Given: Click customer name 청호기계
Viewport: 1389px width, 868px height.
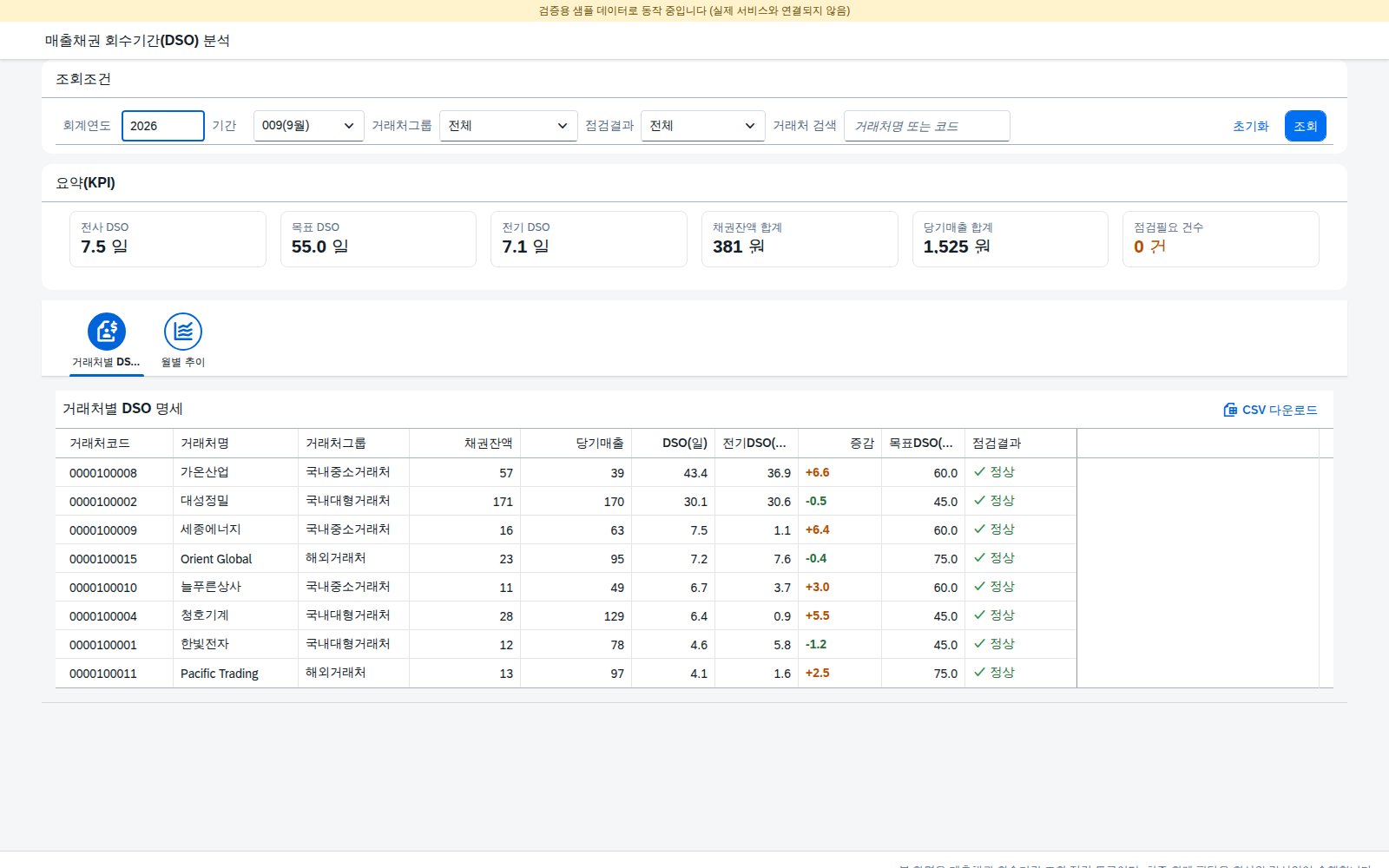Looking at the screenshot, I should [x=205, y=615].
